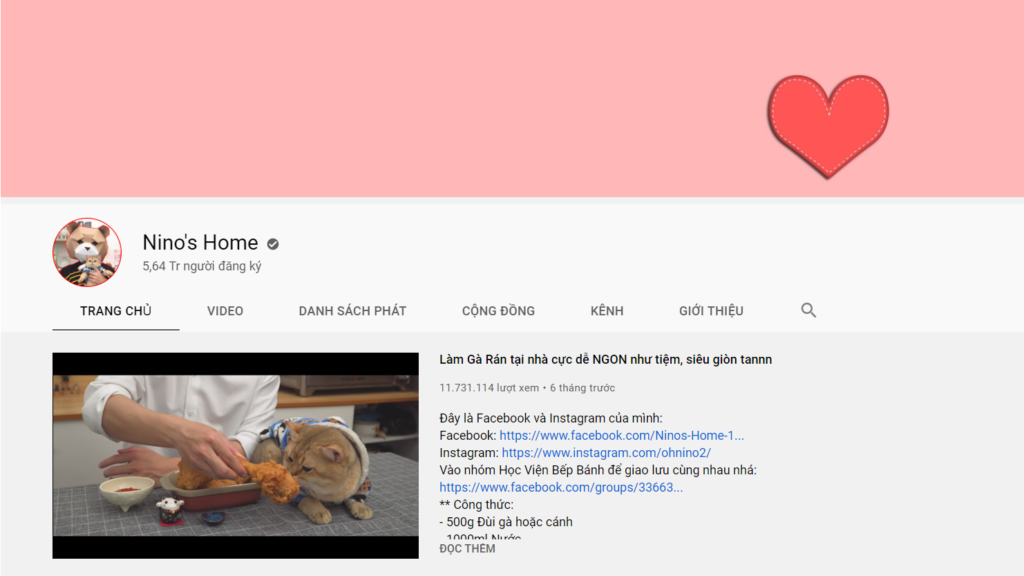Expand description with ĐỌC THÊM
This screenshot has width=1024, height=576.
pyautogui.click(x=467, y=549)
